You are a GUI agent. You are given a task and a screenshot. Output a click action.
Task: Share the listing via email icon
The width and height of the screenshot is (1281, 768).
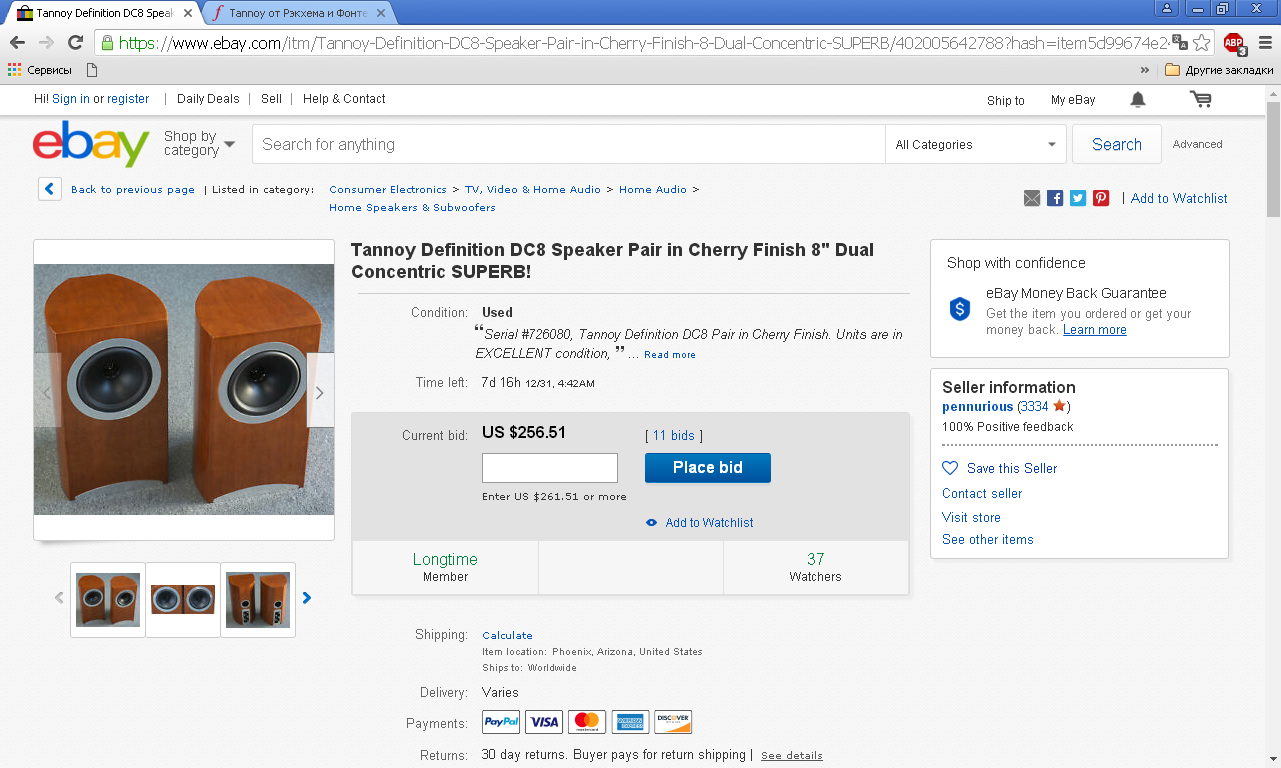coord(1032,198)
